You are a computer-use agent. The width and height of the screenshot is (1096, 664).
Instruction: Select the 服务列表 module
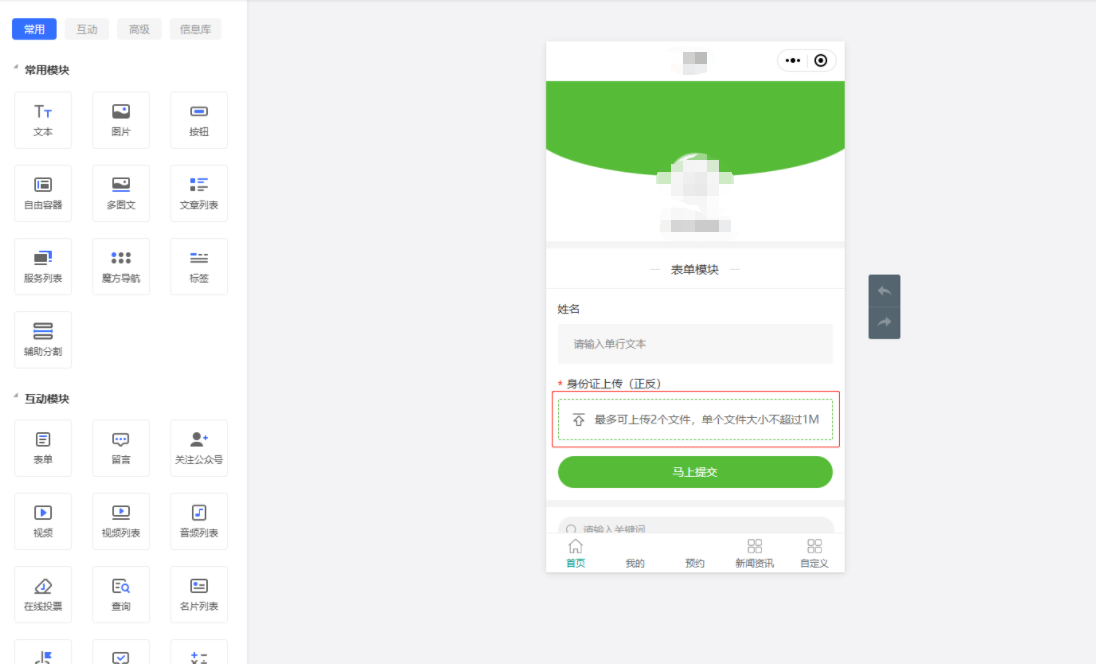point(43,267)
